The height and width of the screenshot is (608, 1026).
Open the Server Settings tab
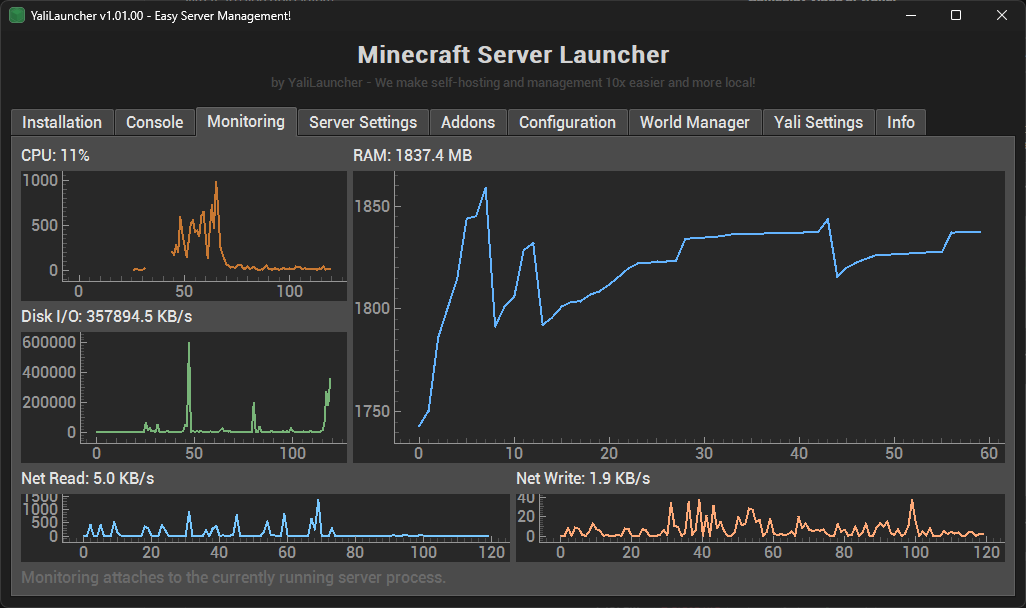pos(363,122)
